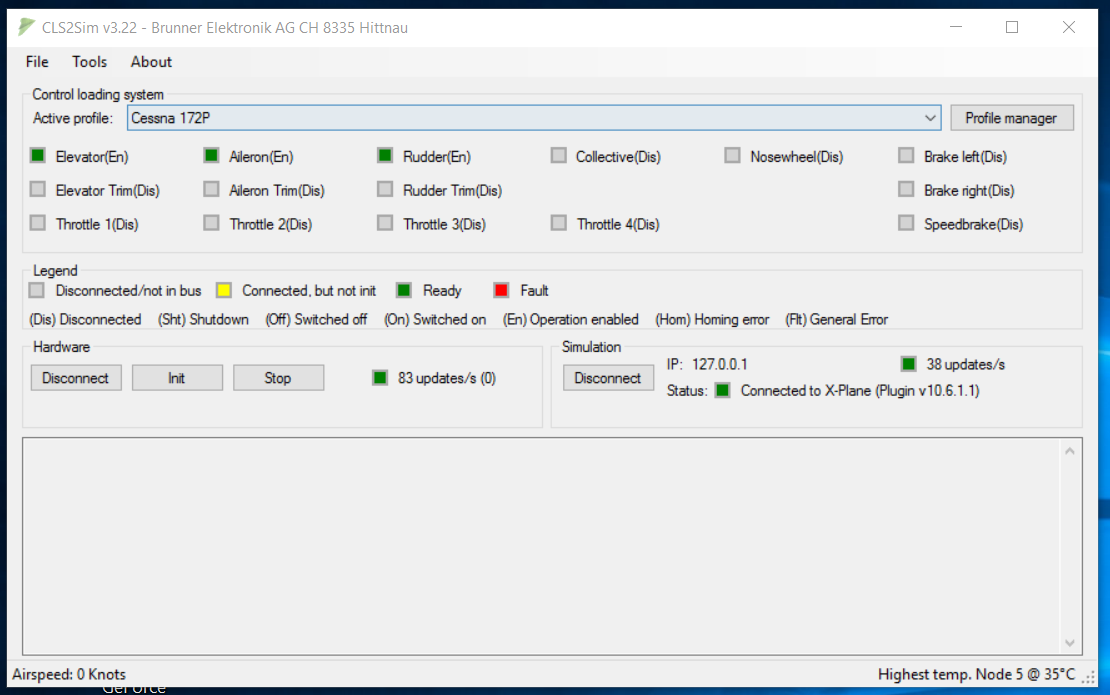The image size is (1110, 695).
Task: Open the File menu
Action: point(37,62)
